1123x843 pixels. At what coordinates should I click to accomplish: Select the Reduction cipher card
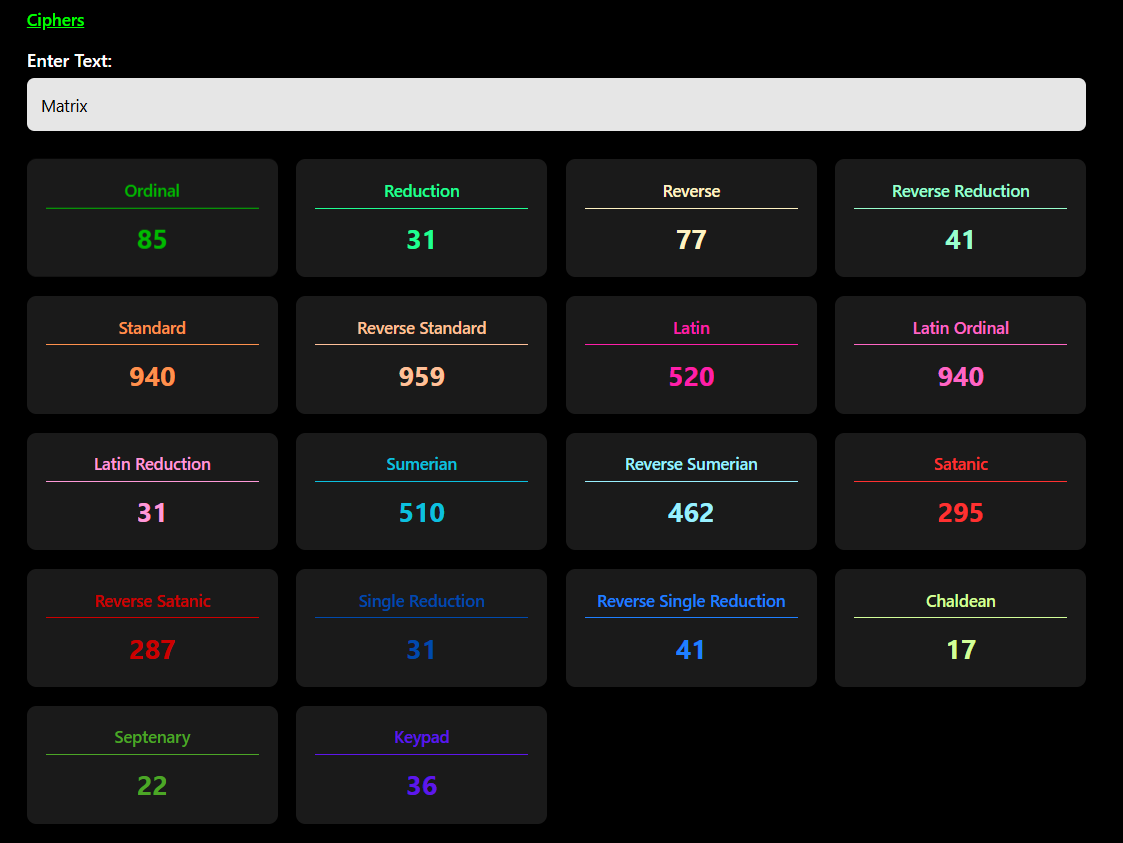(421, 218)
